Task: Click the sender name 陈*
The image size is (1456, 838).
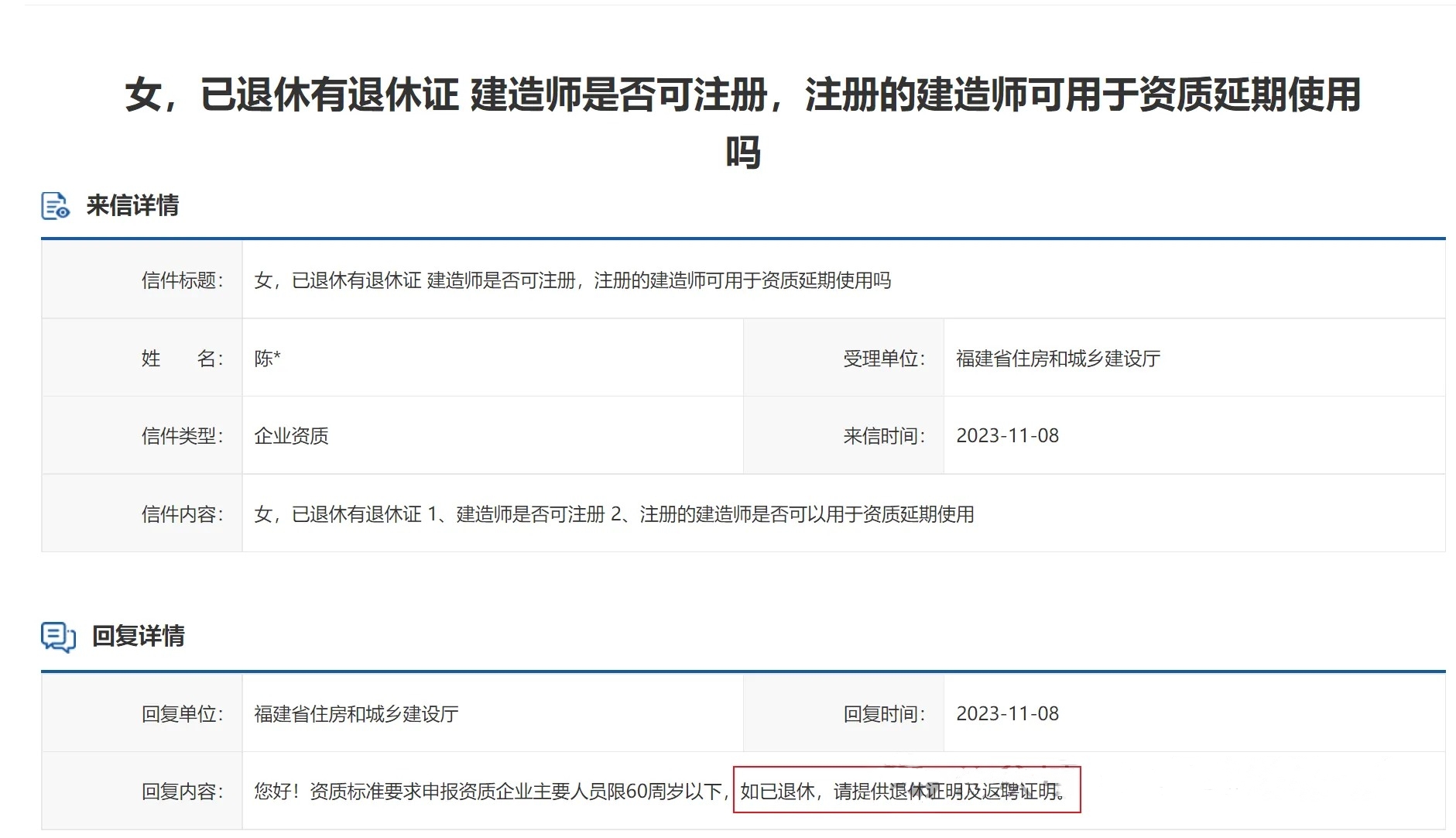Action: (267, 359)
